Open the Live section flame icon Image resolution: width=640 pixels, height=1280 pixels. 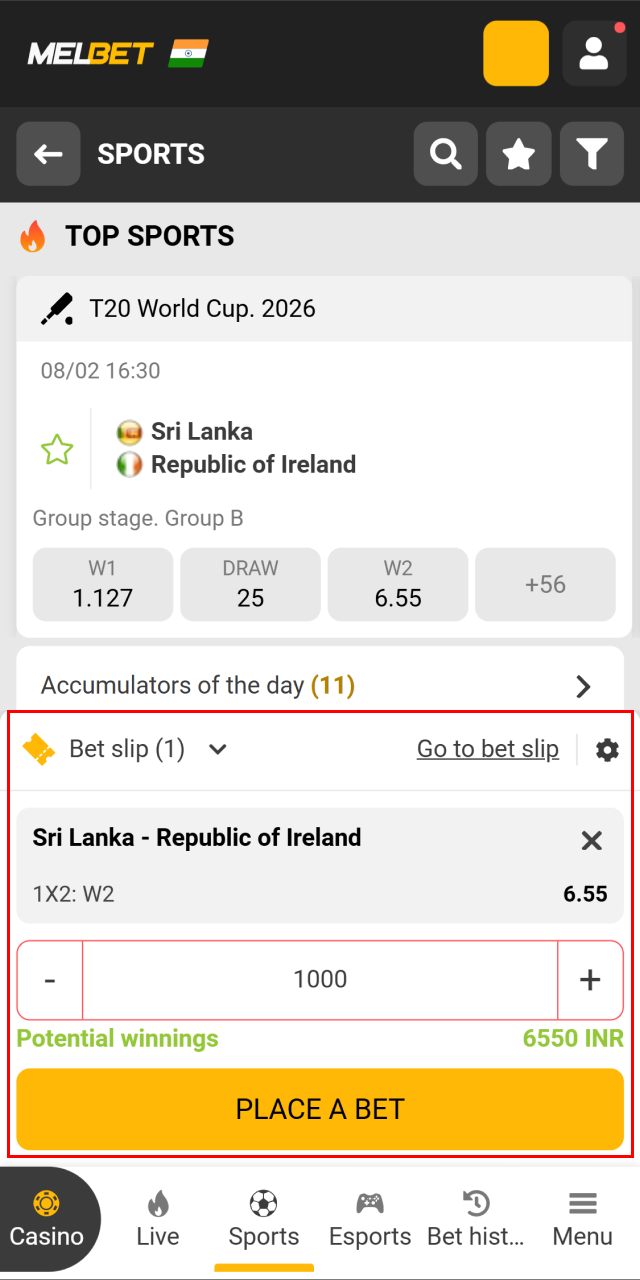157,1219
